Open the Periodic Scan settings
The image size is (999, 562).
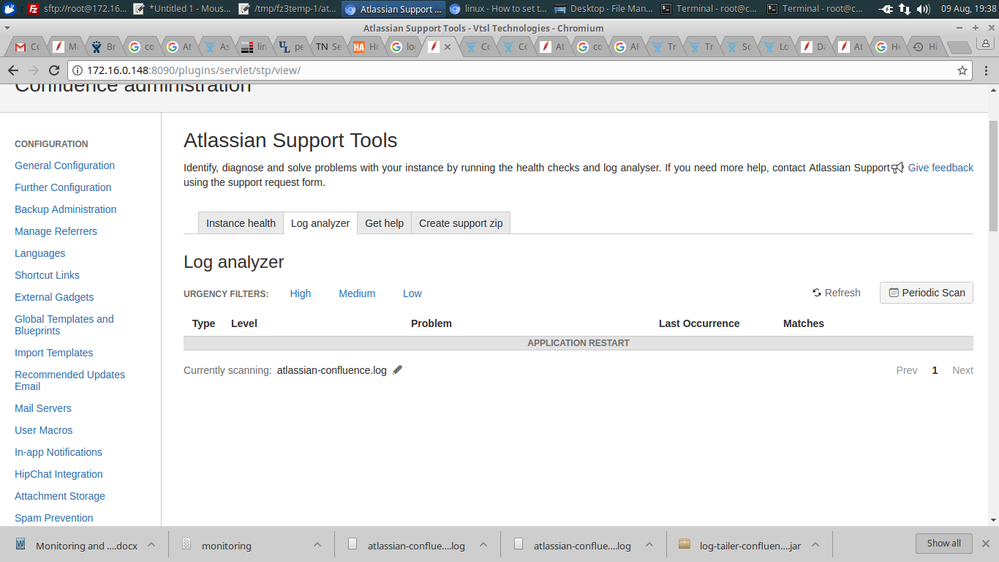(926, 292)
